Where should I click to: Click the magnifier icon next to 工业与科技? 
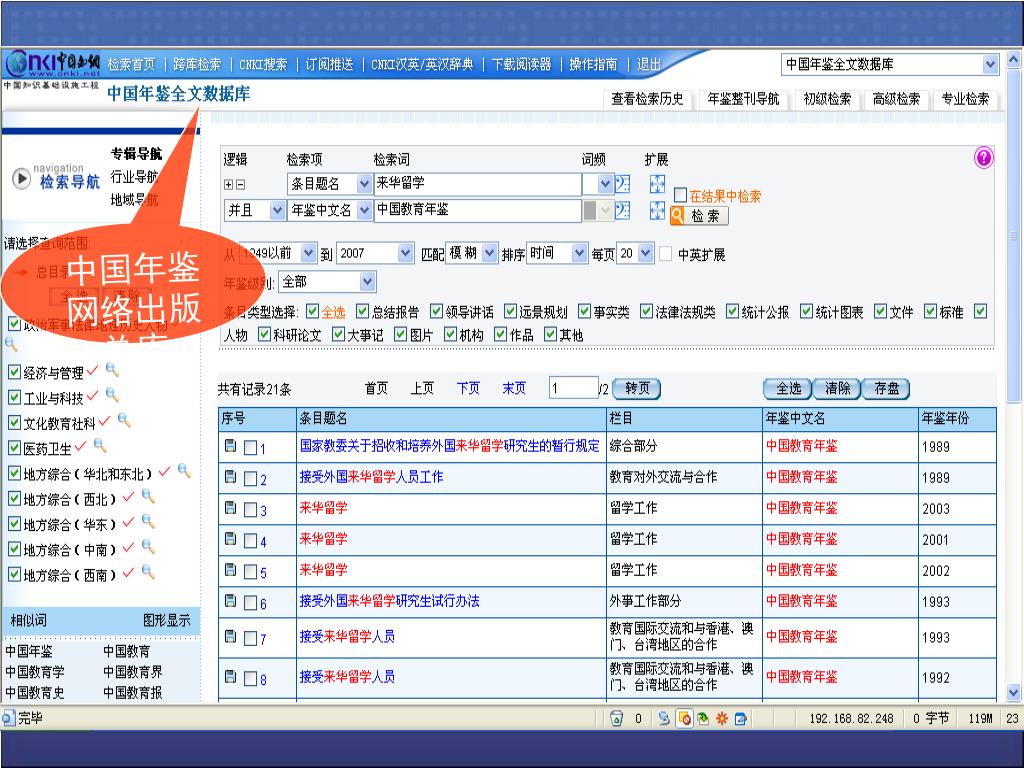[112, 395]
